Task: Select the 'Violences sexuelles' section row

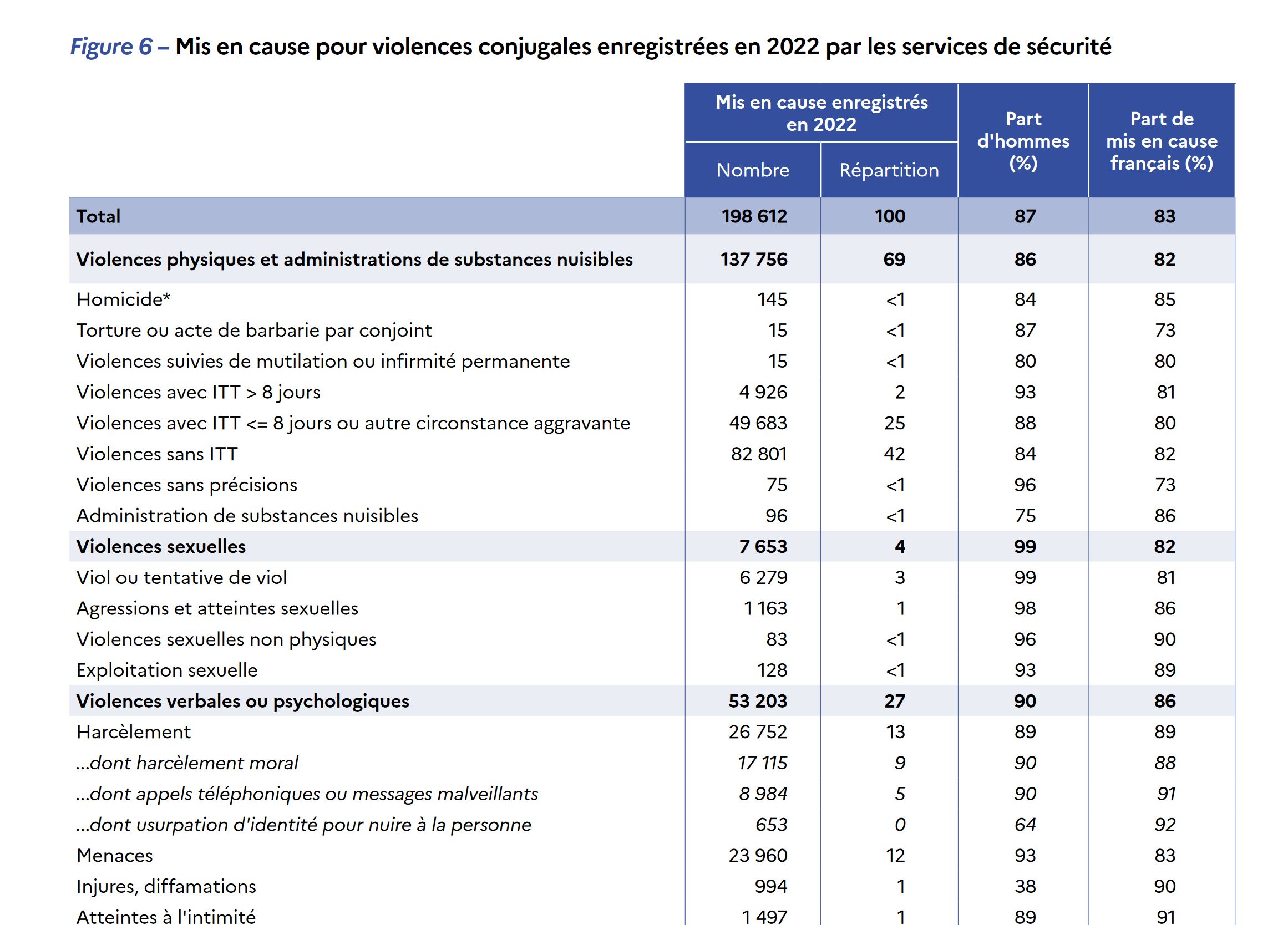Action: pos(652,546)
